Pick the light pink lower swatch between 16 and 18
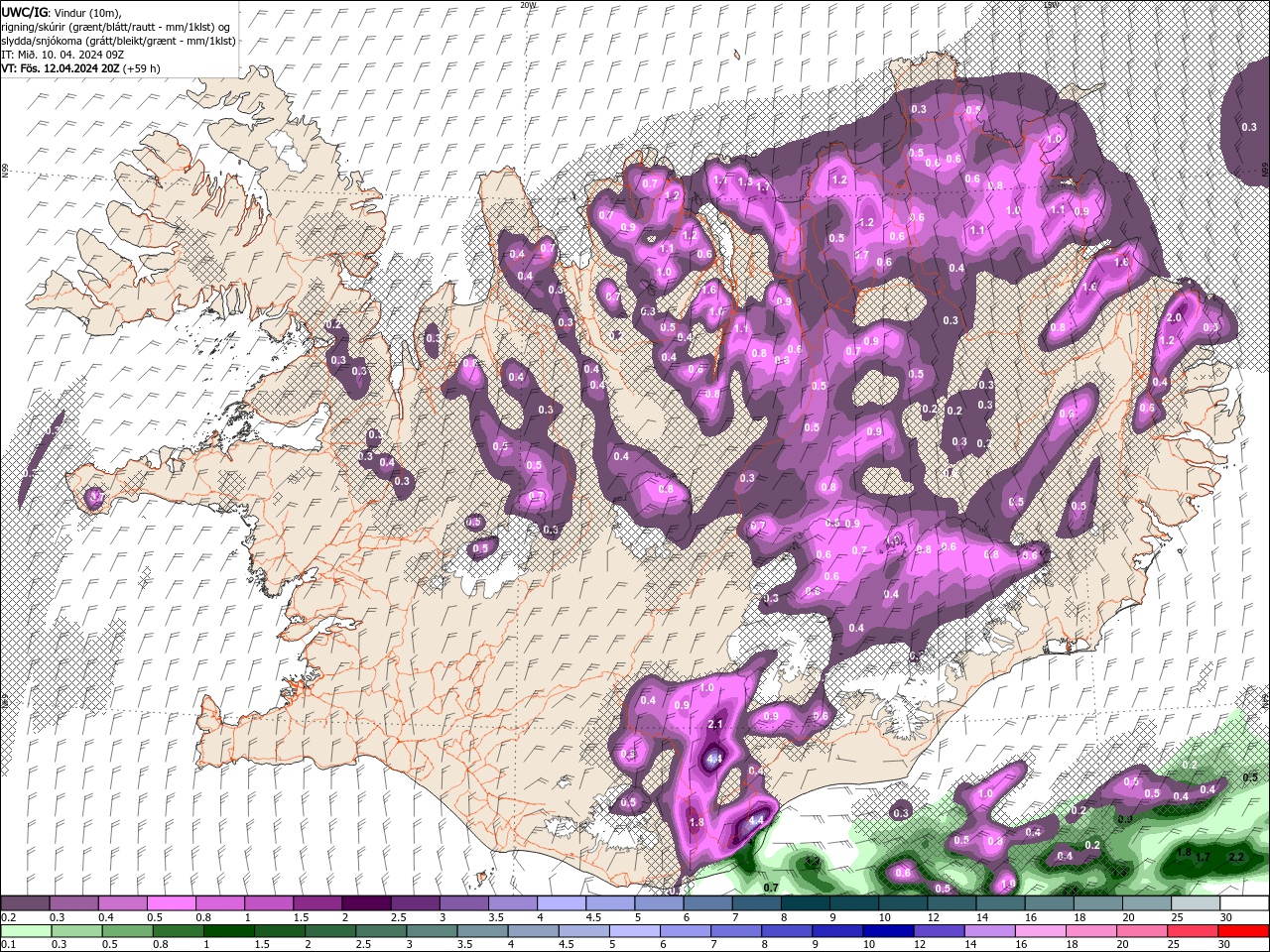This screenshot has height=952, width=1270. [1041, 931]
